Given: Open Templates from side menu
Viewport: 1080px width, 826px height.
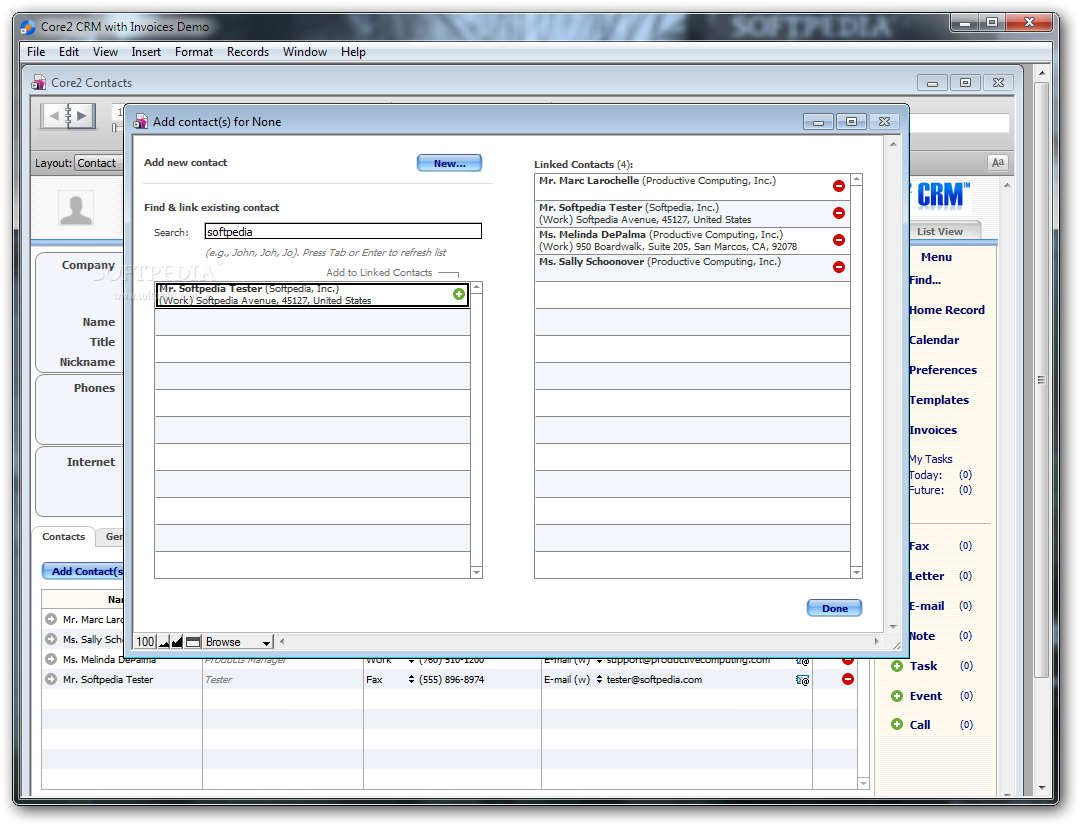Looking at the screenshot, I should [x=939, y=400].
